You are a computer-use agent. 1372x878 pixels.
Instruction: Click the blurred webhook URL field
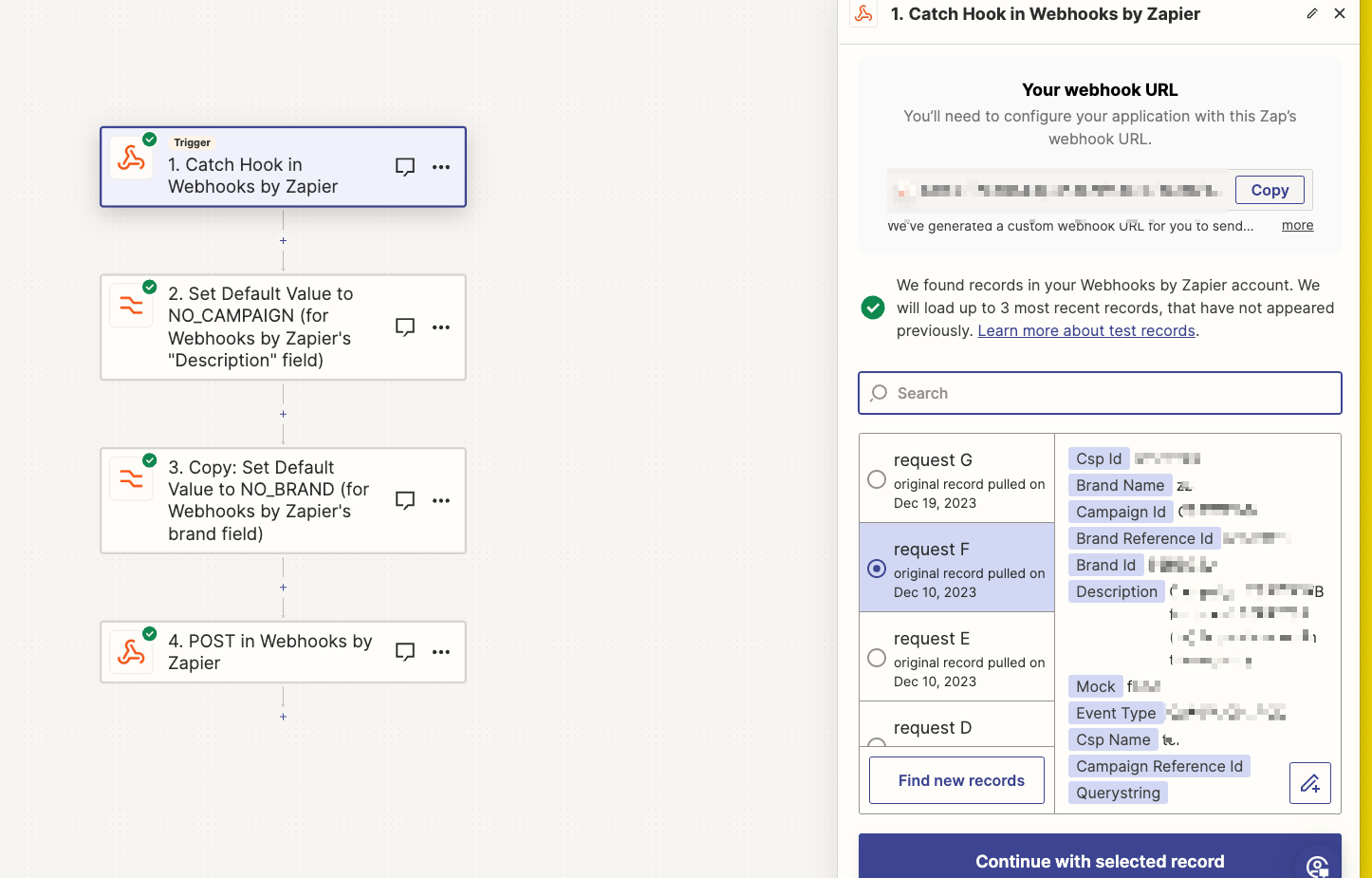click(1059, 190)
